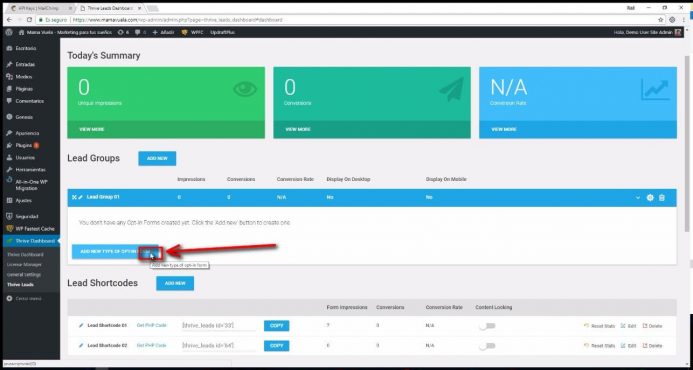The image size is (693, 370).
Task: Click pencil icon beside Lead Shortcode 02
Action: [x=81, y=345]
